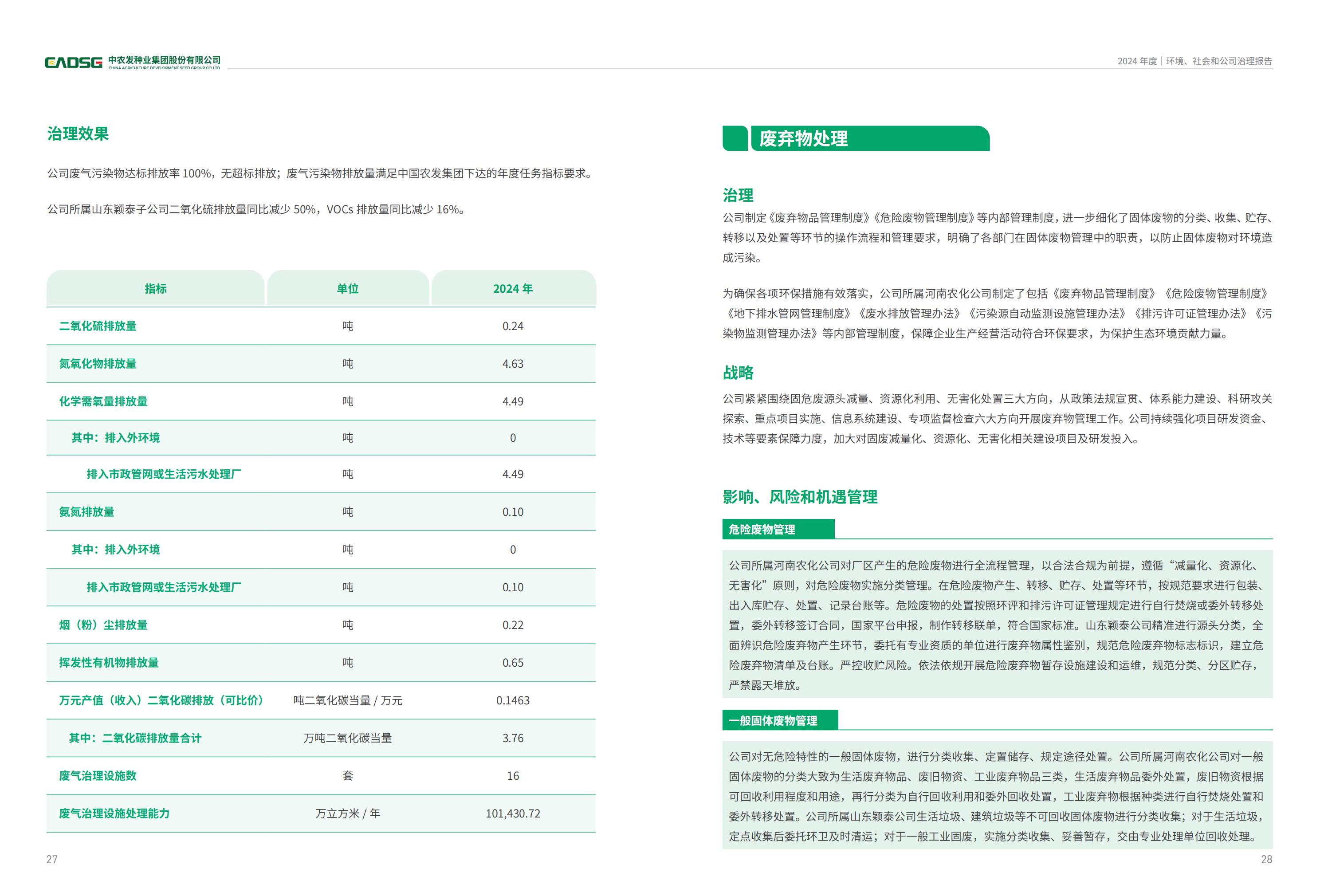
Task: Click the 烟（粉）尘排放量 row label
Action: coord(103,625)
